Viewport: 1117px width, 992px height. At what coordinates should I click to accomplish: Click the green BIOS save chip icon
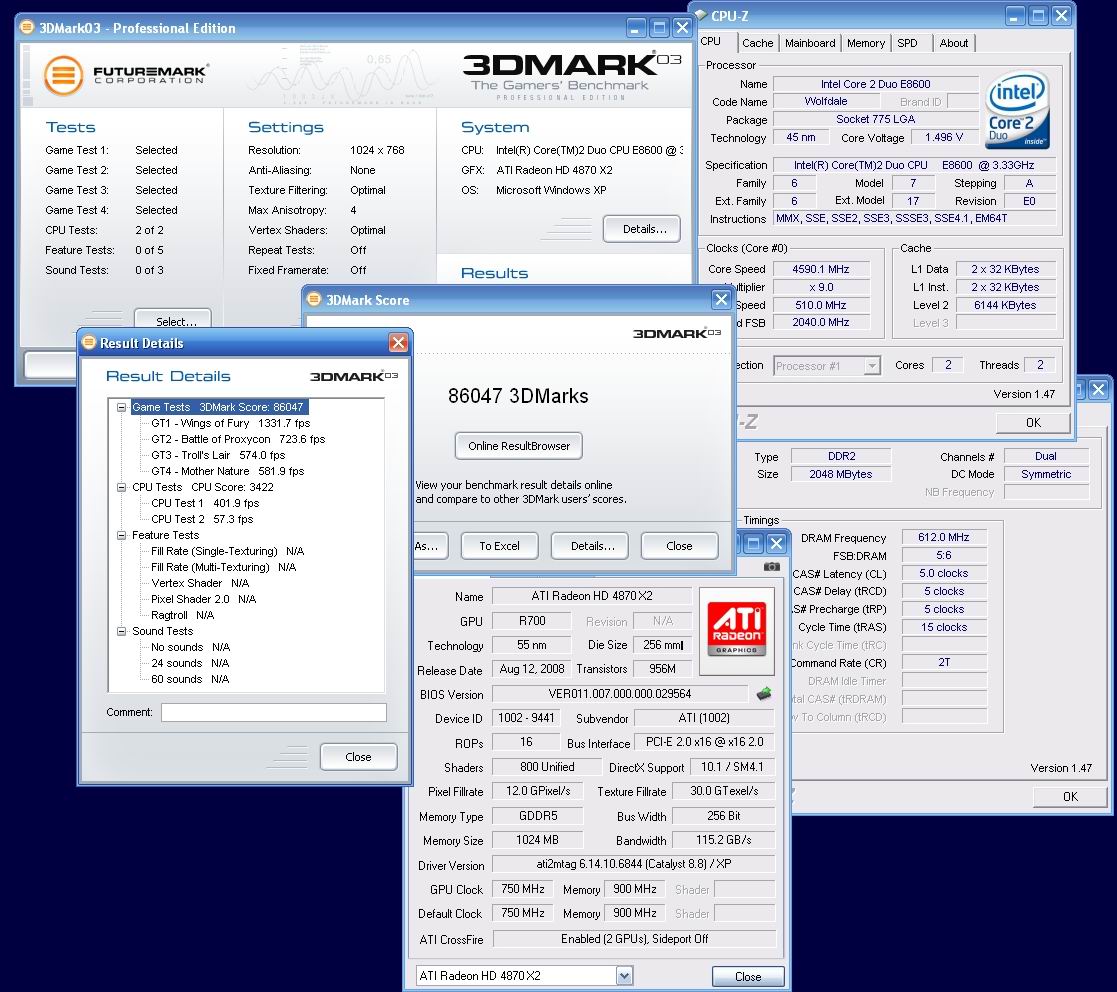coord(764,693)
